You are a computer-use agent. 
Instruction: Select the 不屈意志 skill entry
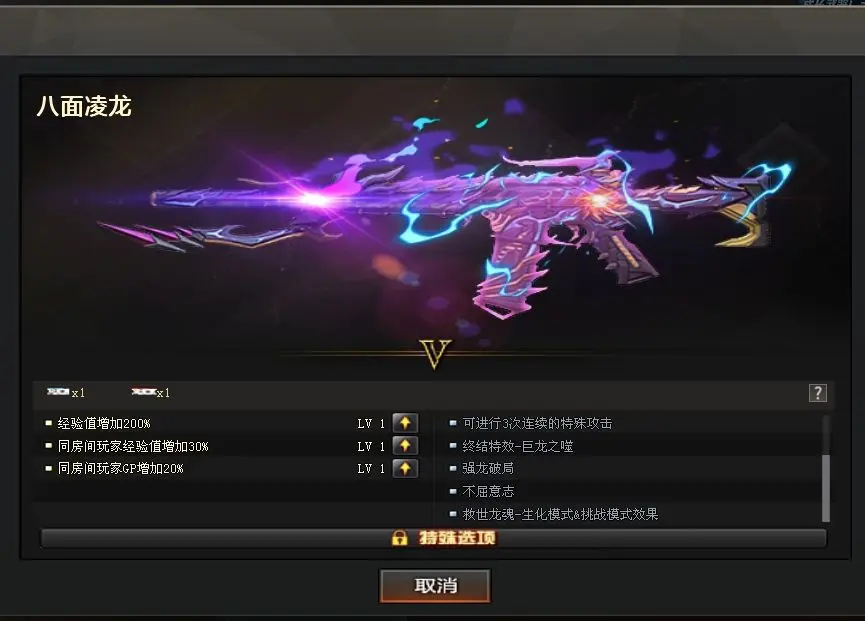[488, 491]
